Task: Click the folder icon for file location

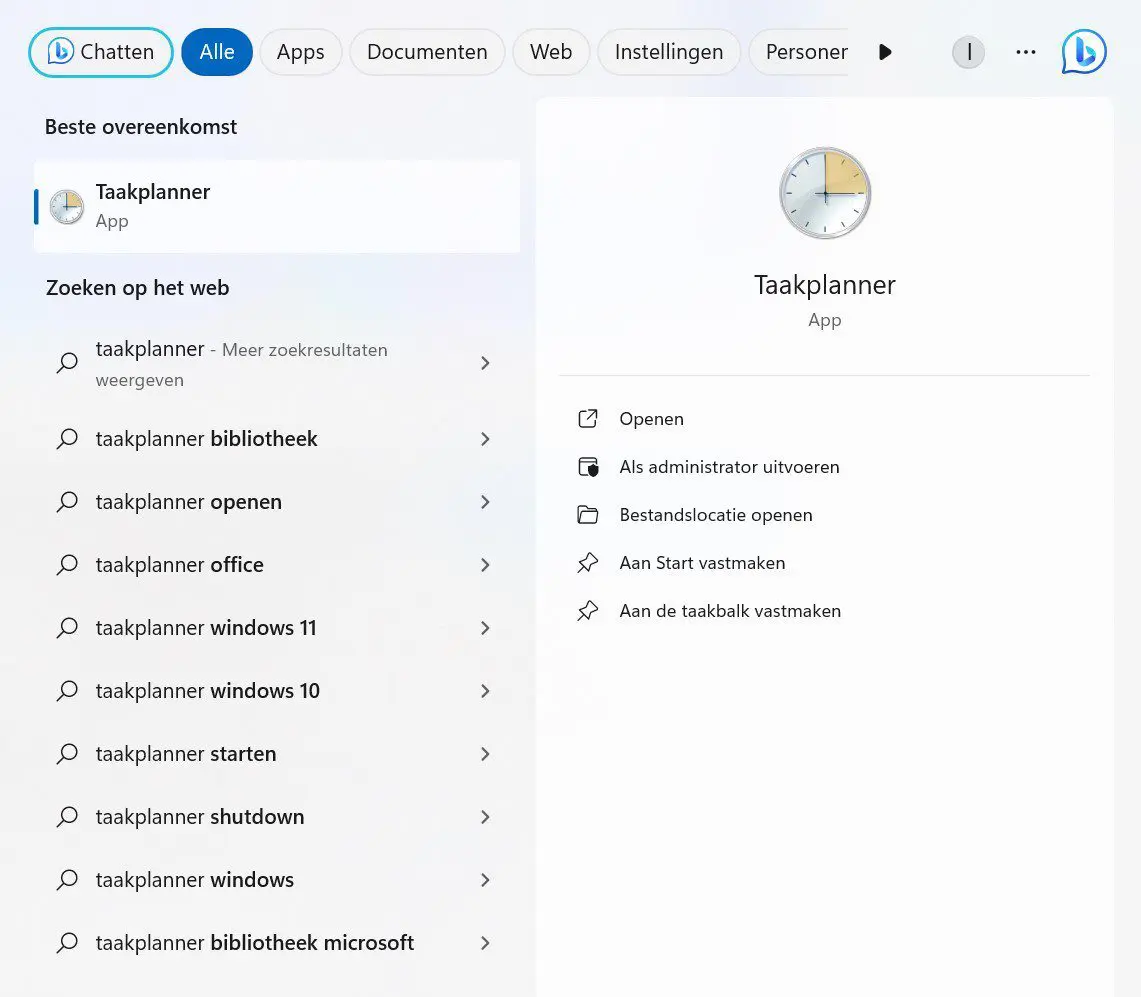Action: 588,515
